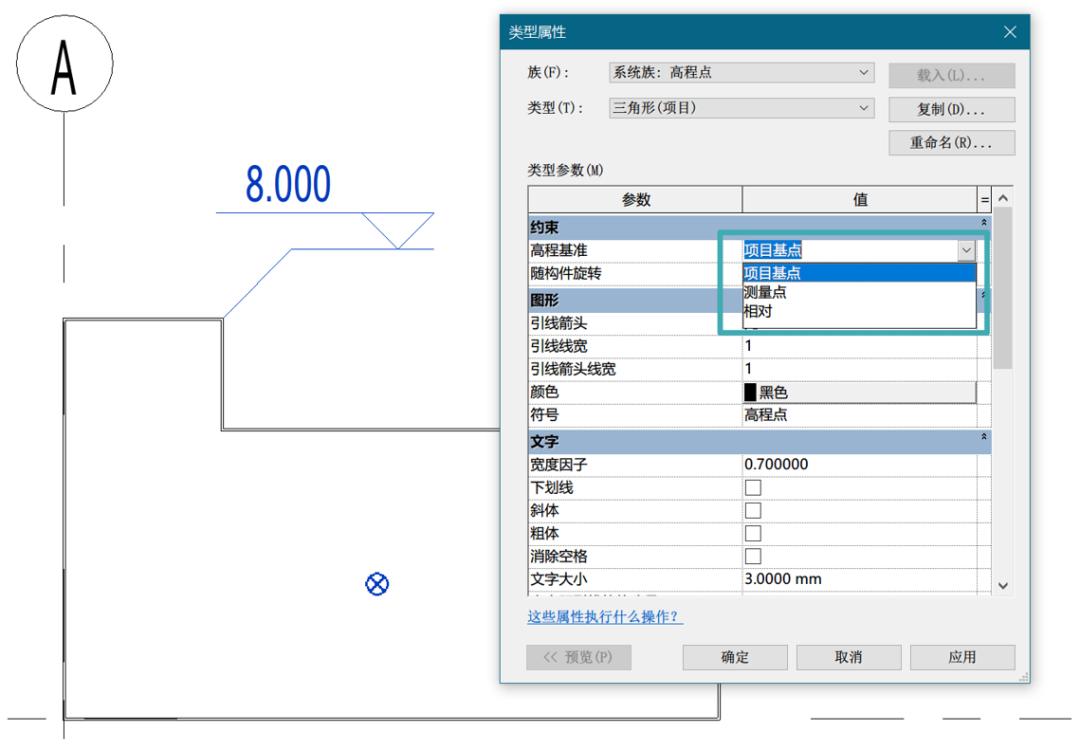Click the 复制(D) duplicate button
Screen dimensions: 1080x750
click(x=951, y=108)
